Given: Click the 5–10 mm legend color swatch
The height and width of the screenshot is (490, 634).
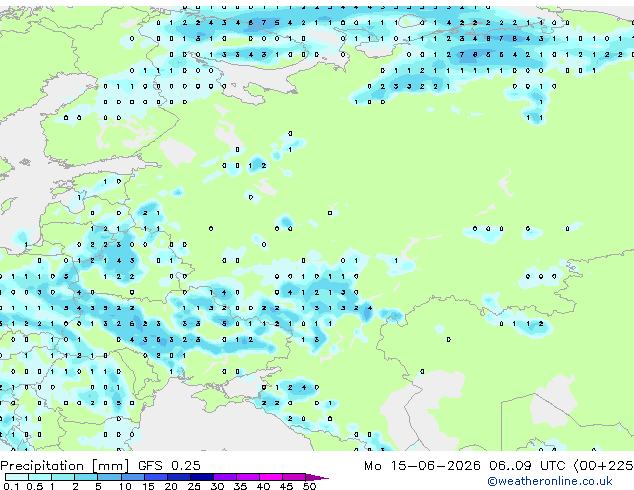Looking at the screenshot, I should coord(110,477).
